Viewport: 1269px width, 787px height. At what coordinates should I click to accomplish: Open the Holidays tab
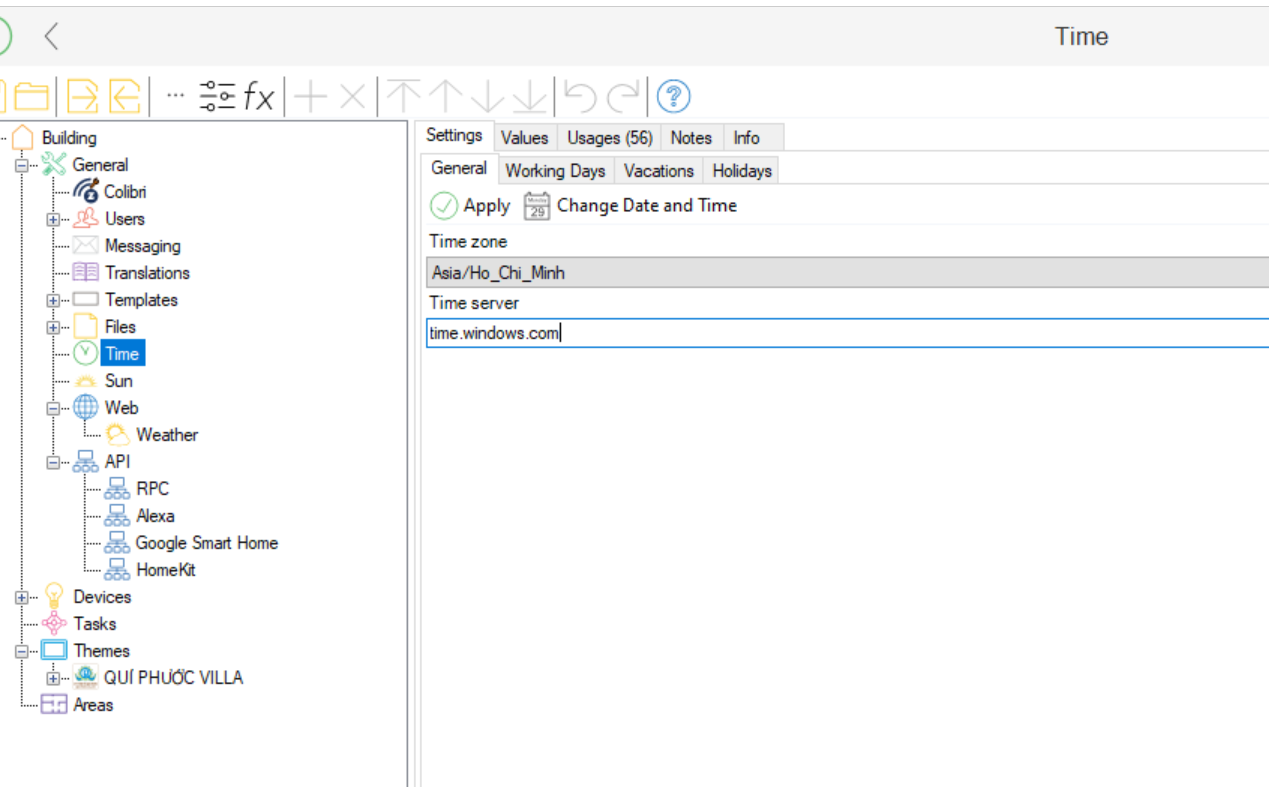(x=741, y=171)
